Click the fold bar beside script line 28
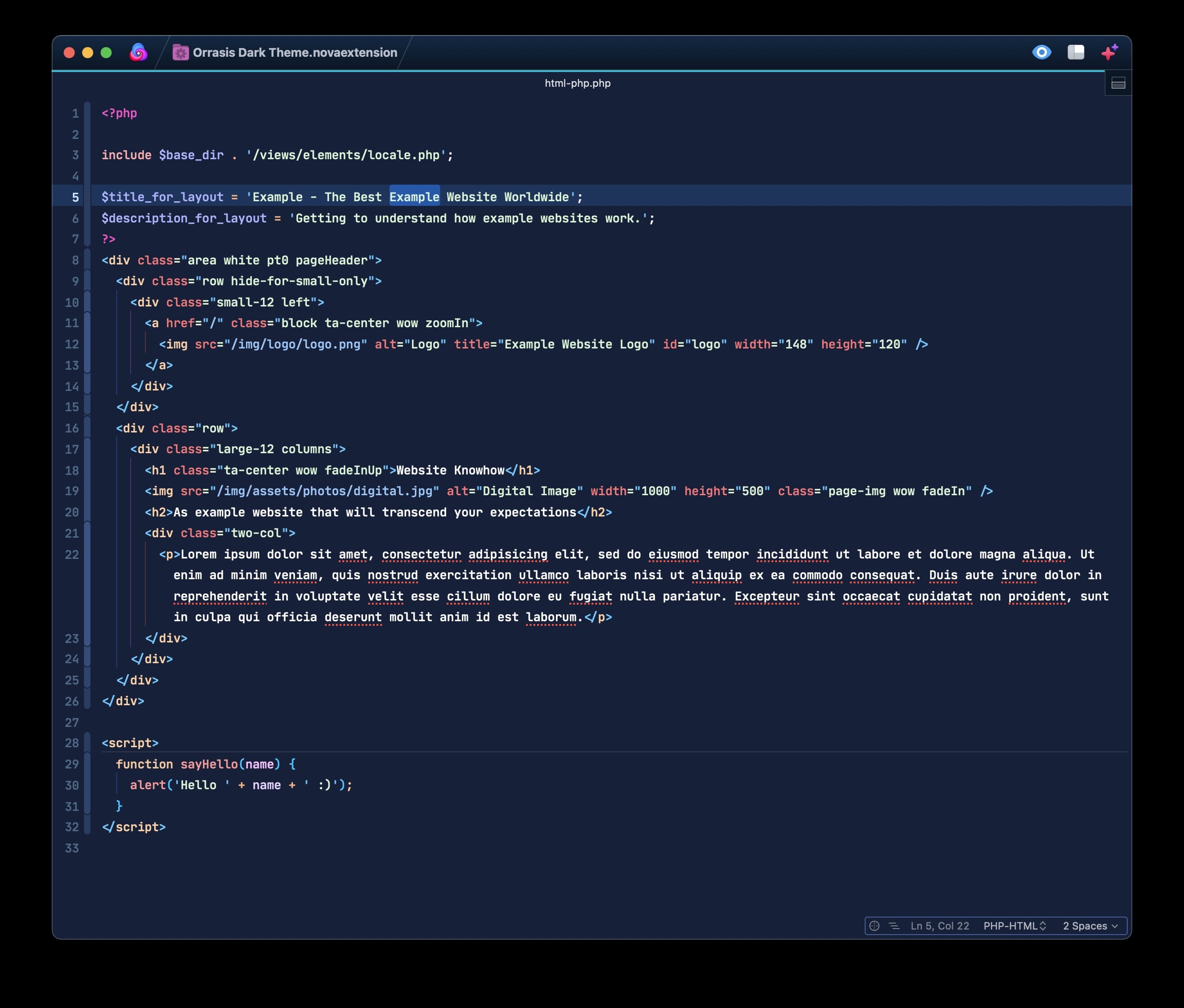 click(87, 743)
